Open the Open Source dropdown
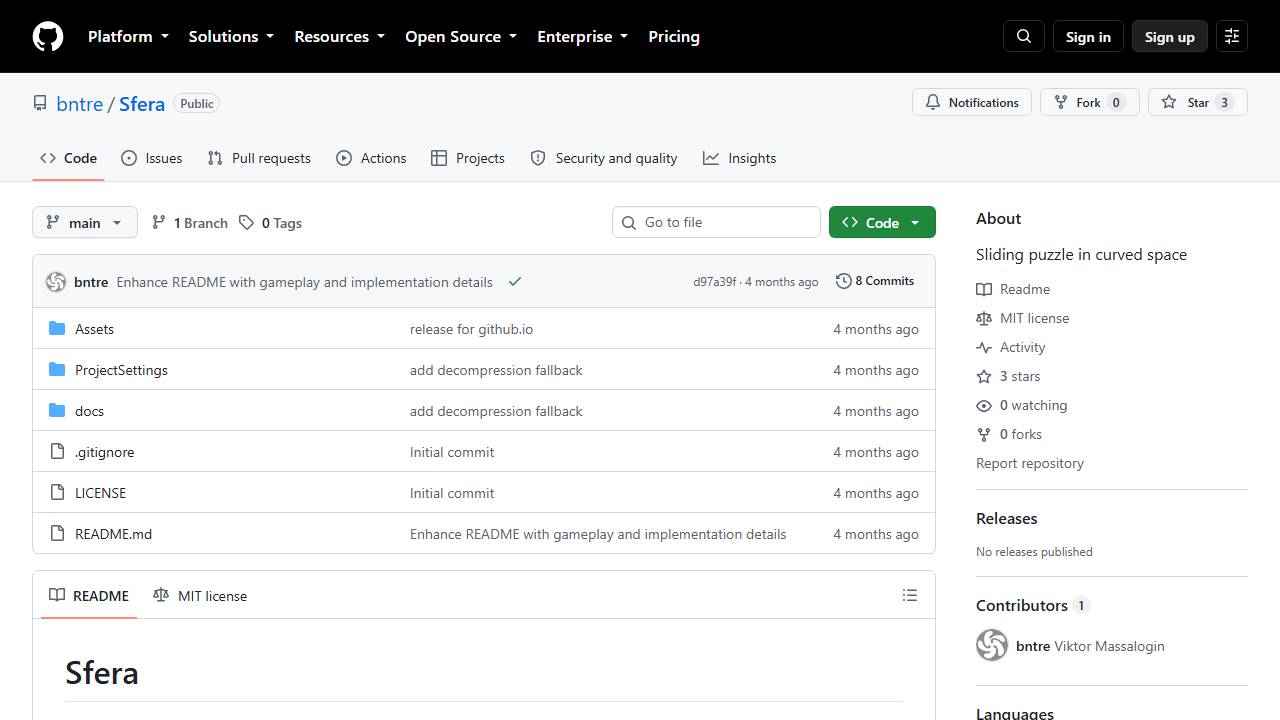 click(461, 36)
